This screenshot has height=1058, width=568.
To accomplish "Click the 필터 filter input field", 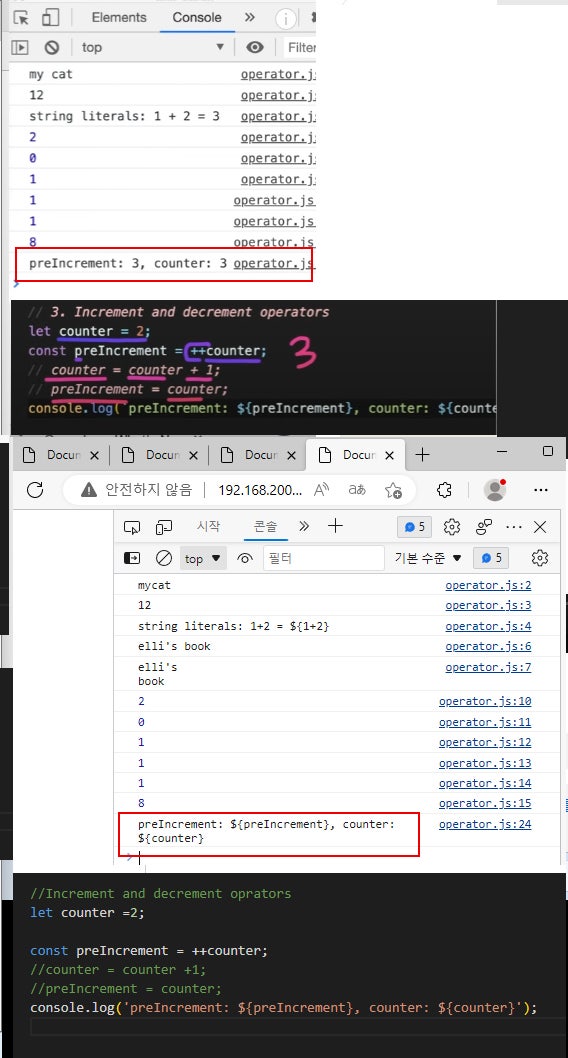I will tap(324, 558).
